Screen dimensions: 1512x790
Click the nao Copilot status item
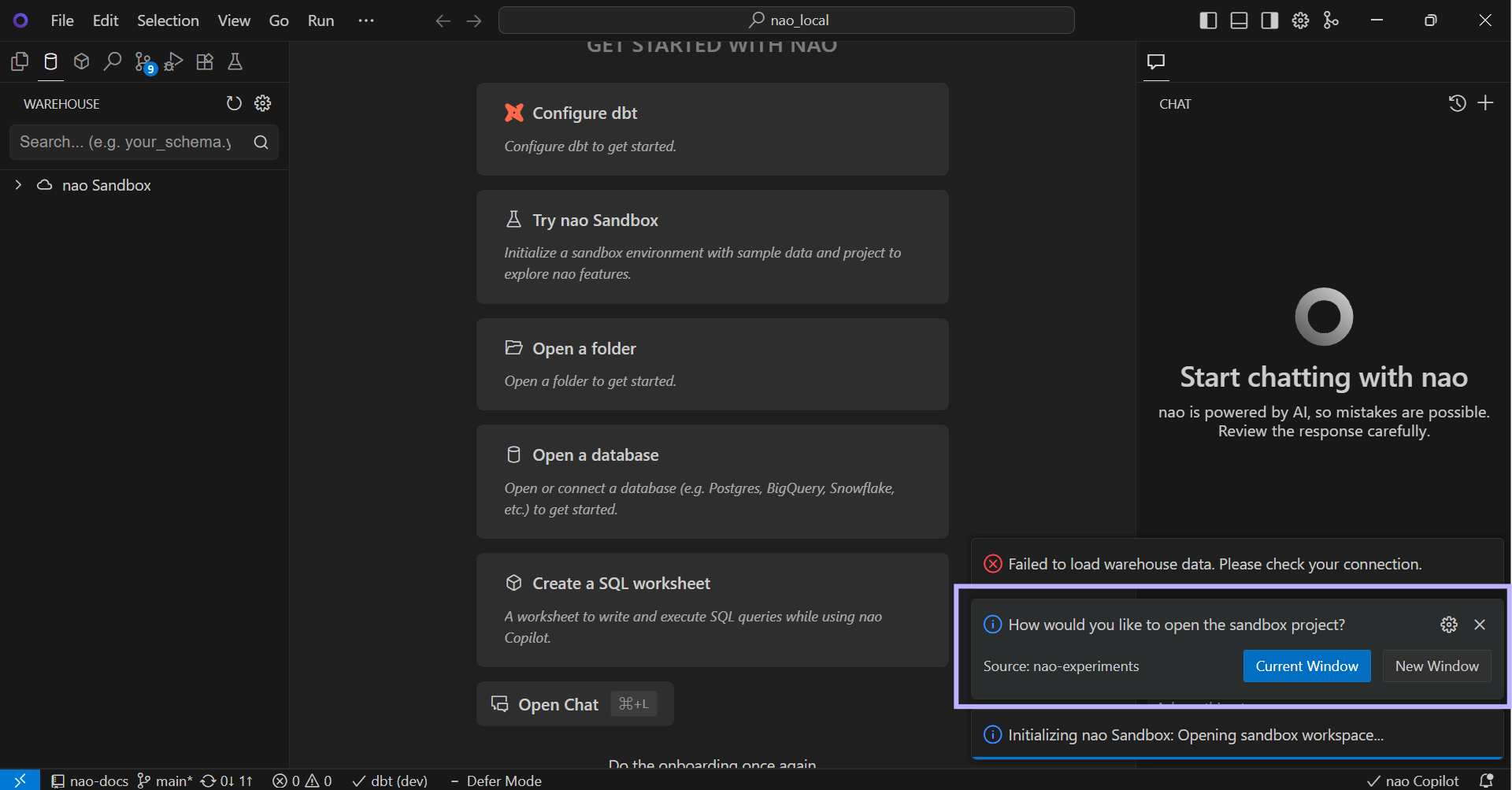1413,781
